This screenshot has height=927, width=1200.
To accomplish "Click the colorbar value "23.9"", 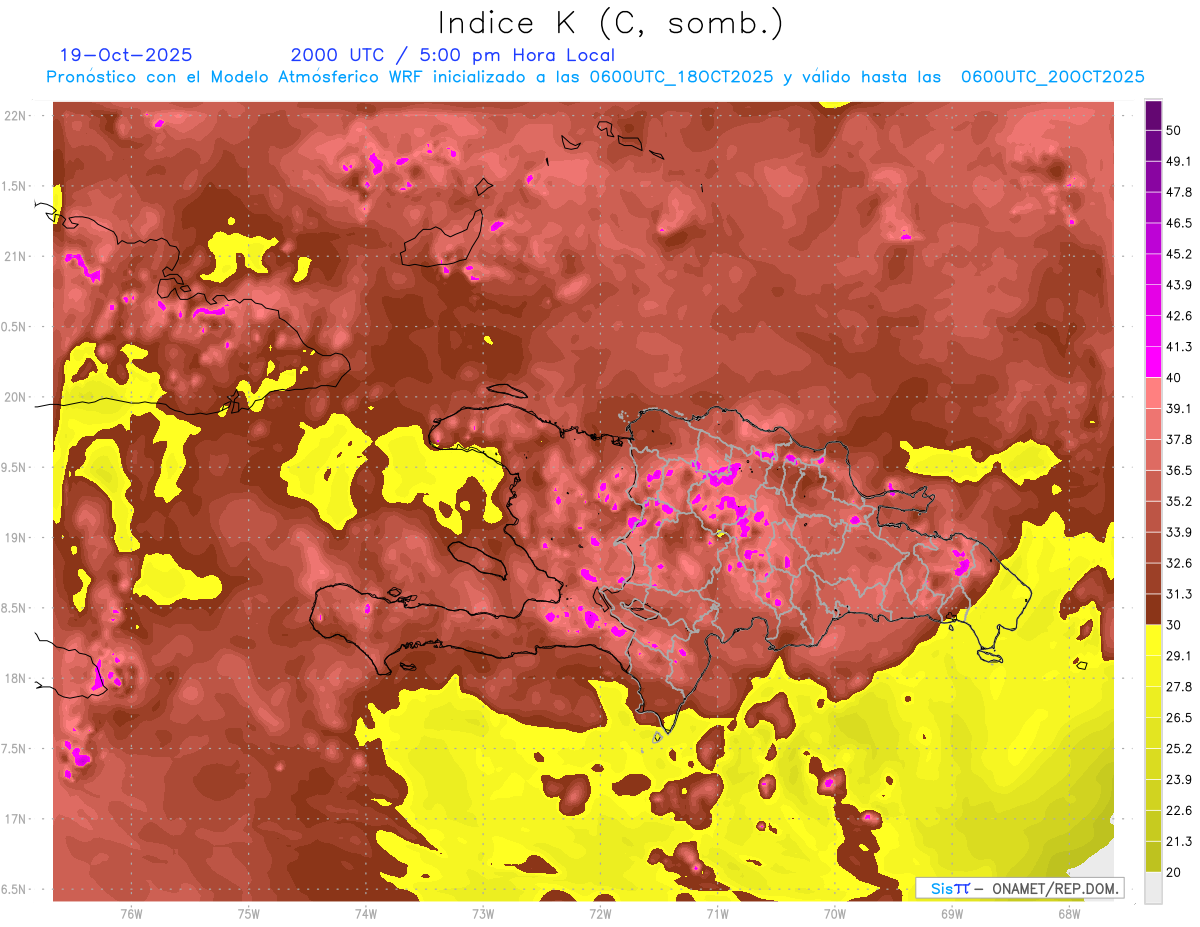I will tap(1178, 780).
